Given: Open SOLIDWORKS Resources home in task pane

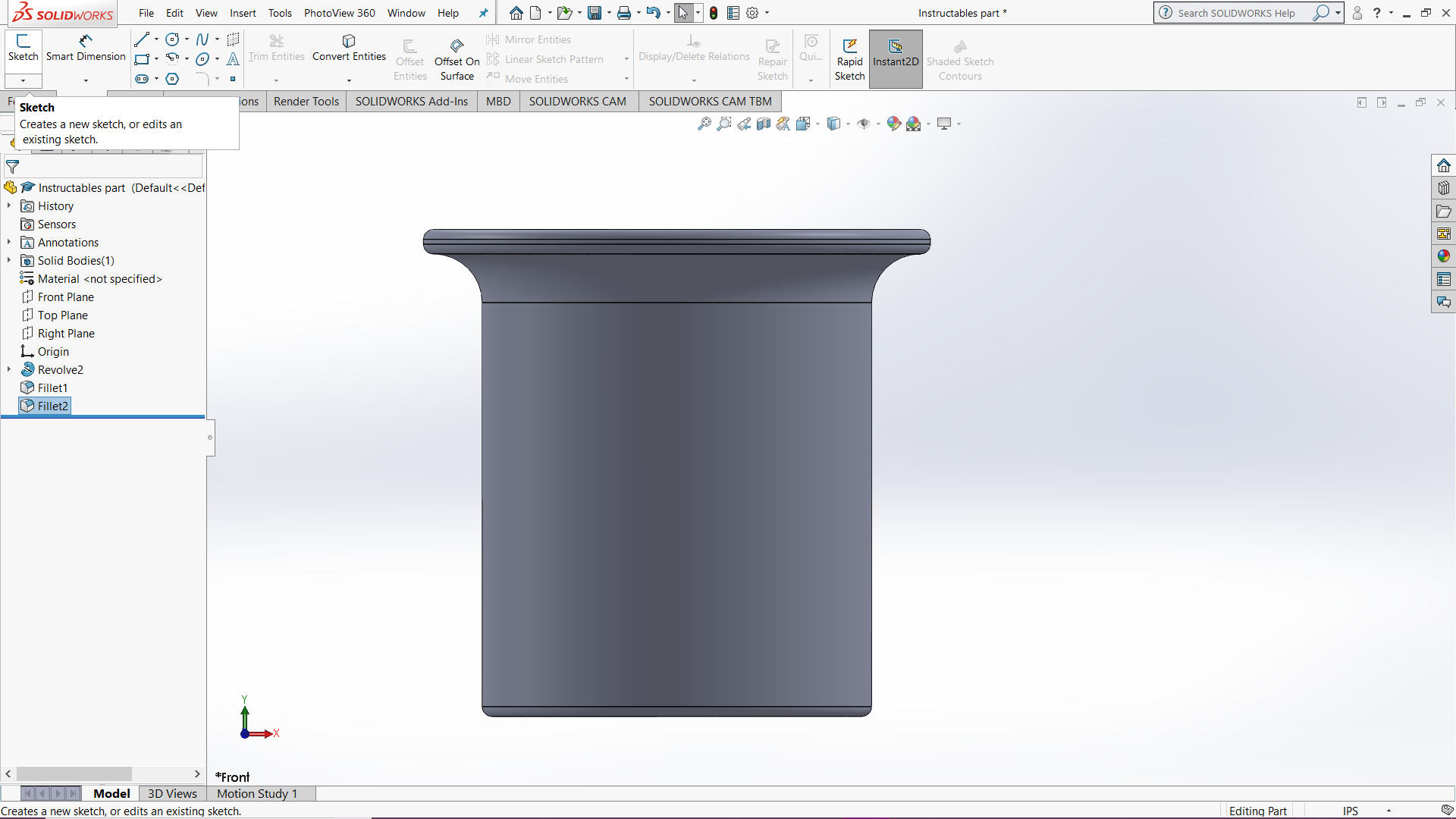Looking at the screenshot, I should [1444, 165].
